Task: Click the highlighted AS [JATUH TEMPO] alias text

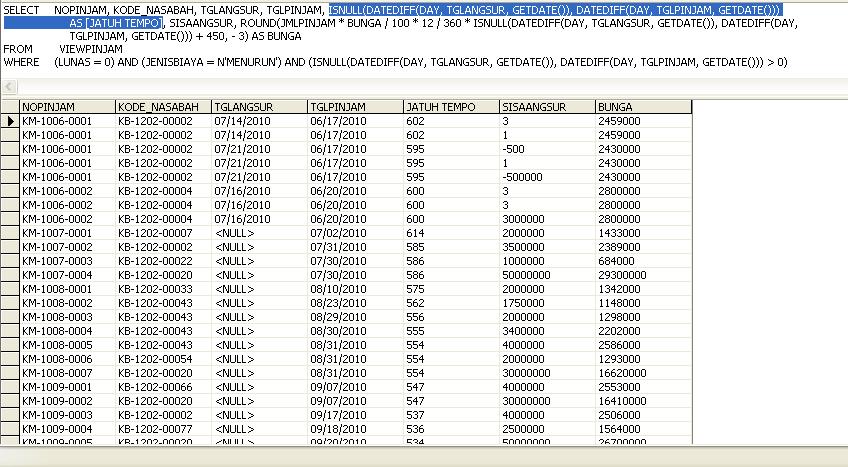Action: [116, 23]
